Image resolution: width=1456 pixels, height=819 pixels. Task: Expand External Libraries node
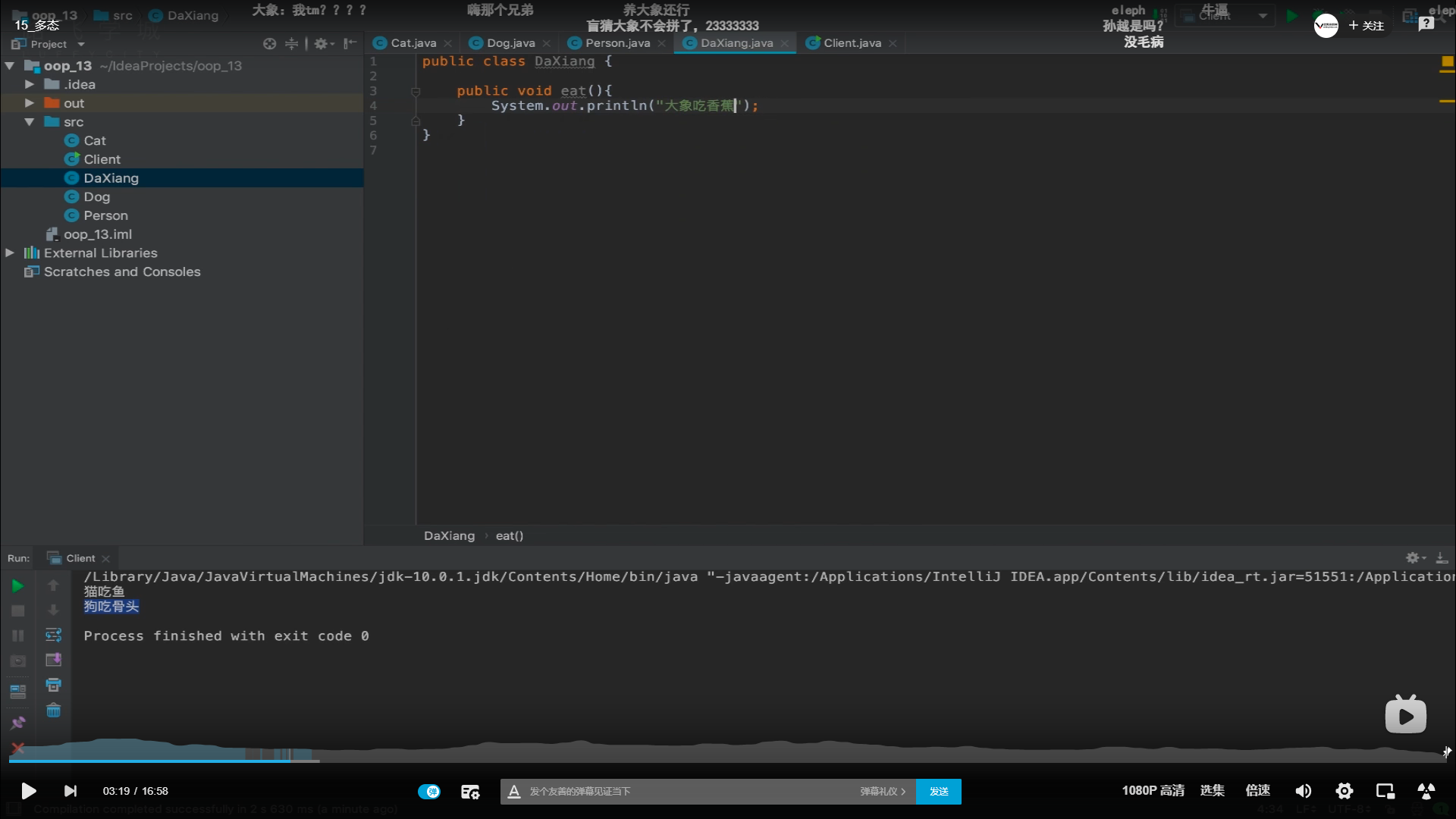10,253
